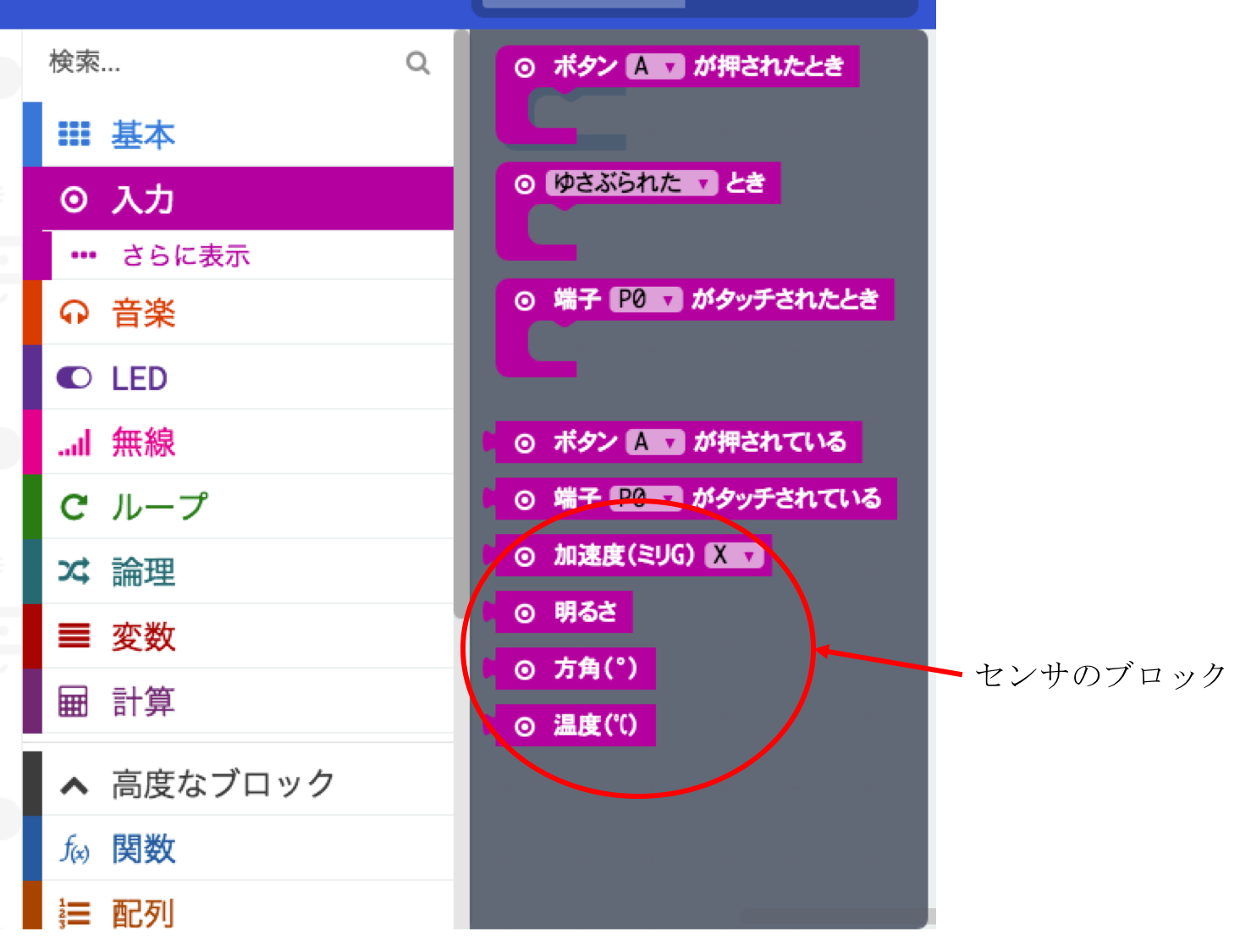Click the search magnifier icon
1251x952 pixels.
(418, 63)
